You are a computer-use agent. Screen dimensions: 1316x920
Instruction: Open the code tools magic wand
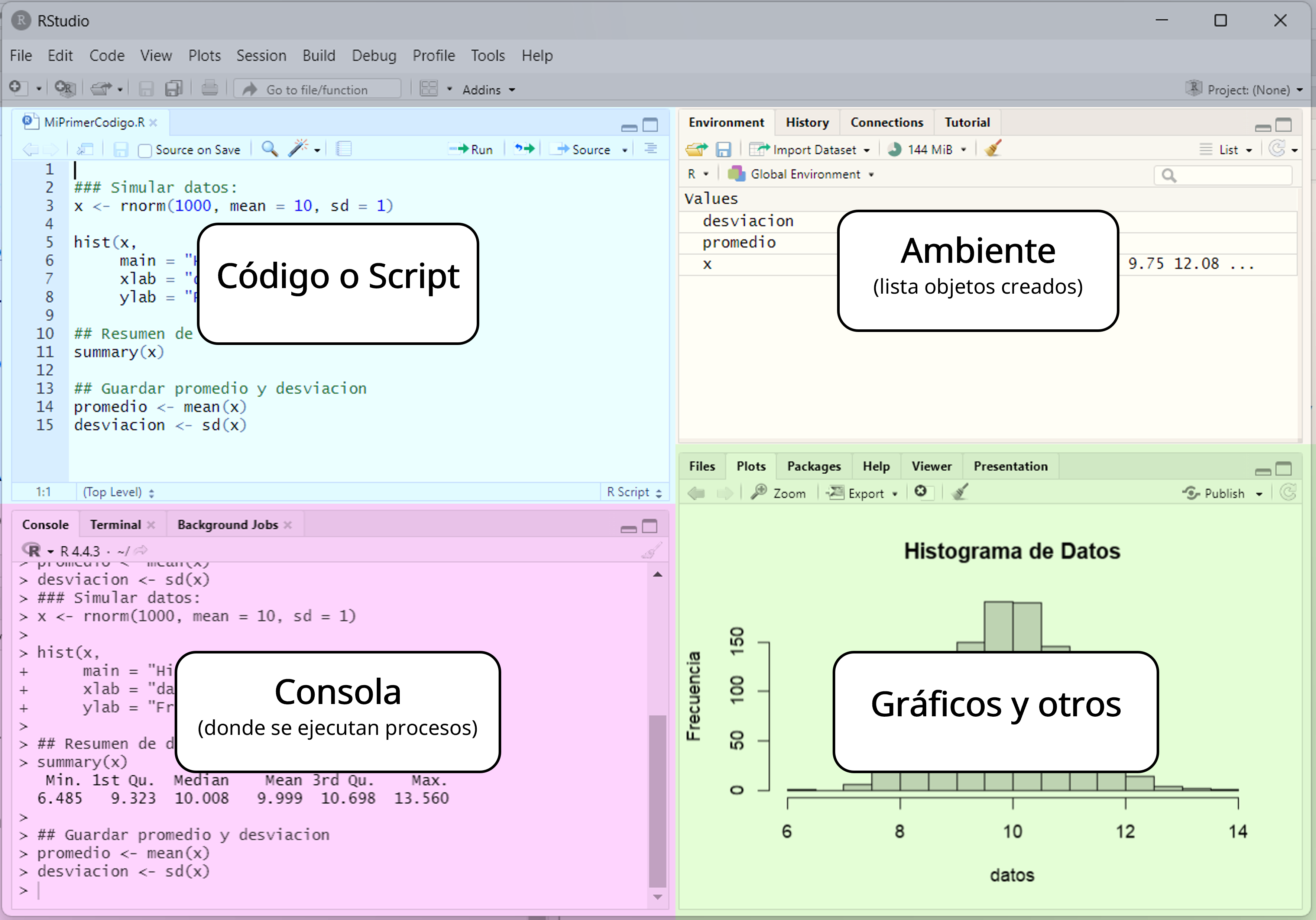point(298,149)
